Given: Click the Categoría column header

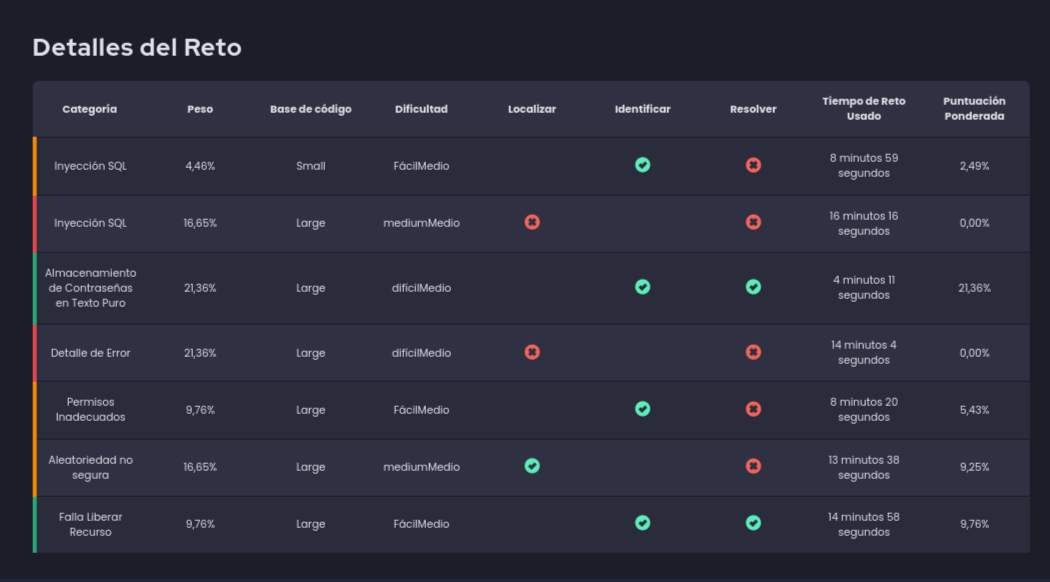Looking at the screenshot, I should tap(90, 109).
